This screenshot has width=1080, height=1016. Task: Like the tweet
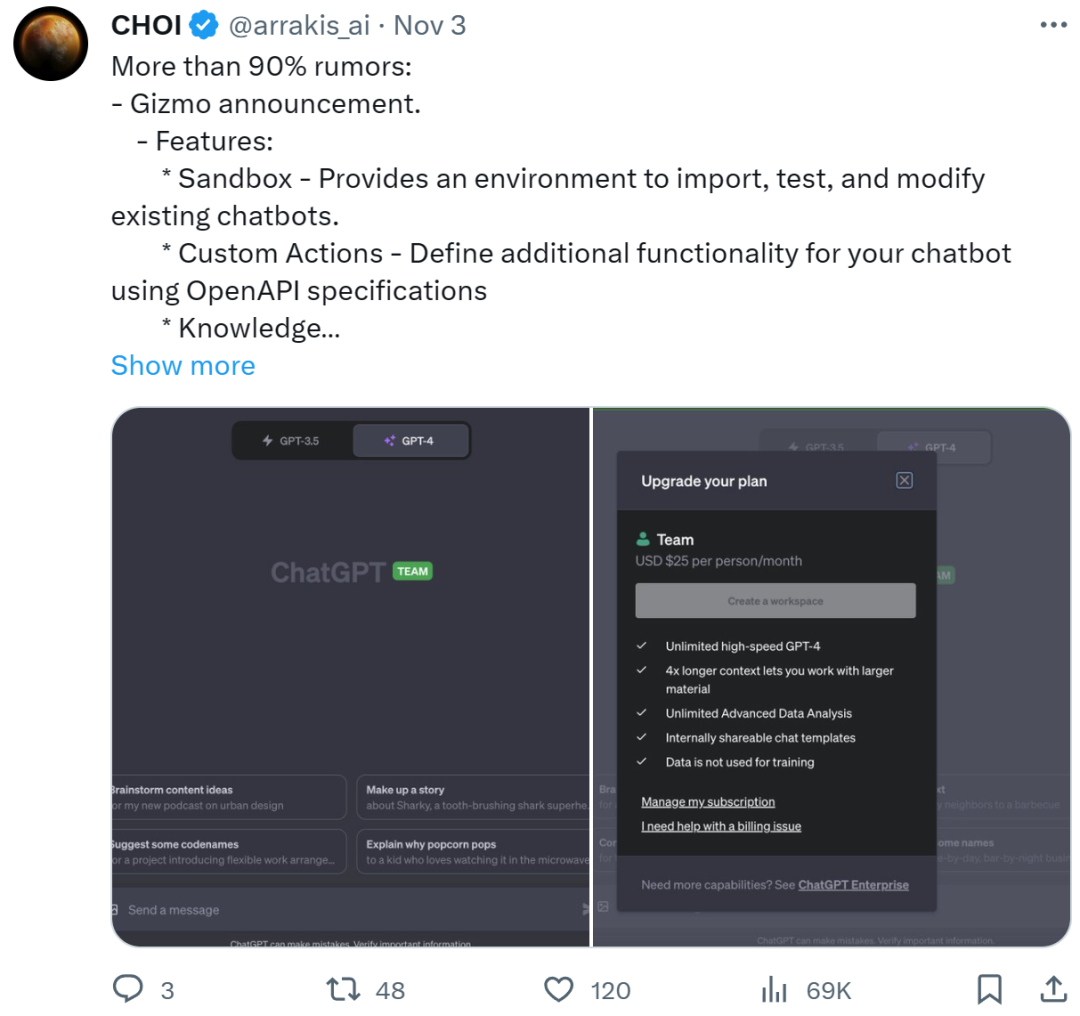point(558,989)
